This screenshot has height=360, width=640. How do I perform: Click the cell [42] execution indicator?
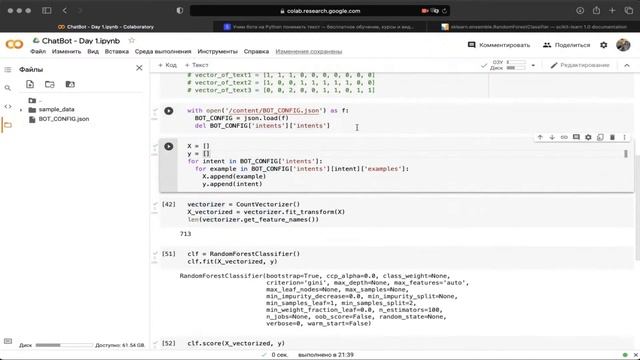pos(169,204)
